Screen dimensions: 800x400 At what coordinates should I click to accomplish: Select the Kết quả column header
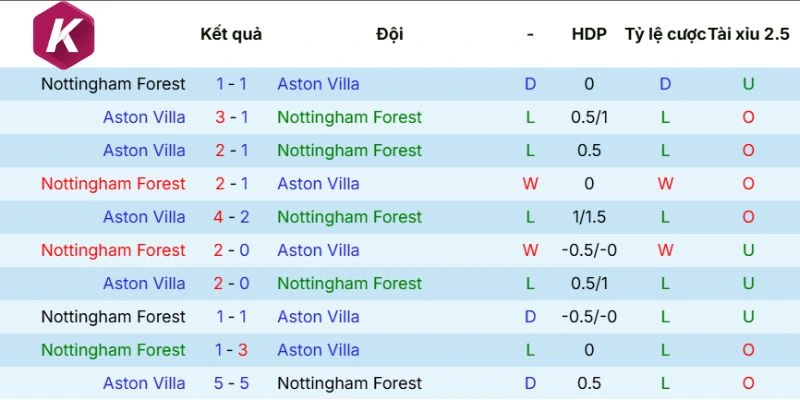231,34
